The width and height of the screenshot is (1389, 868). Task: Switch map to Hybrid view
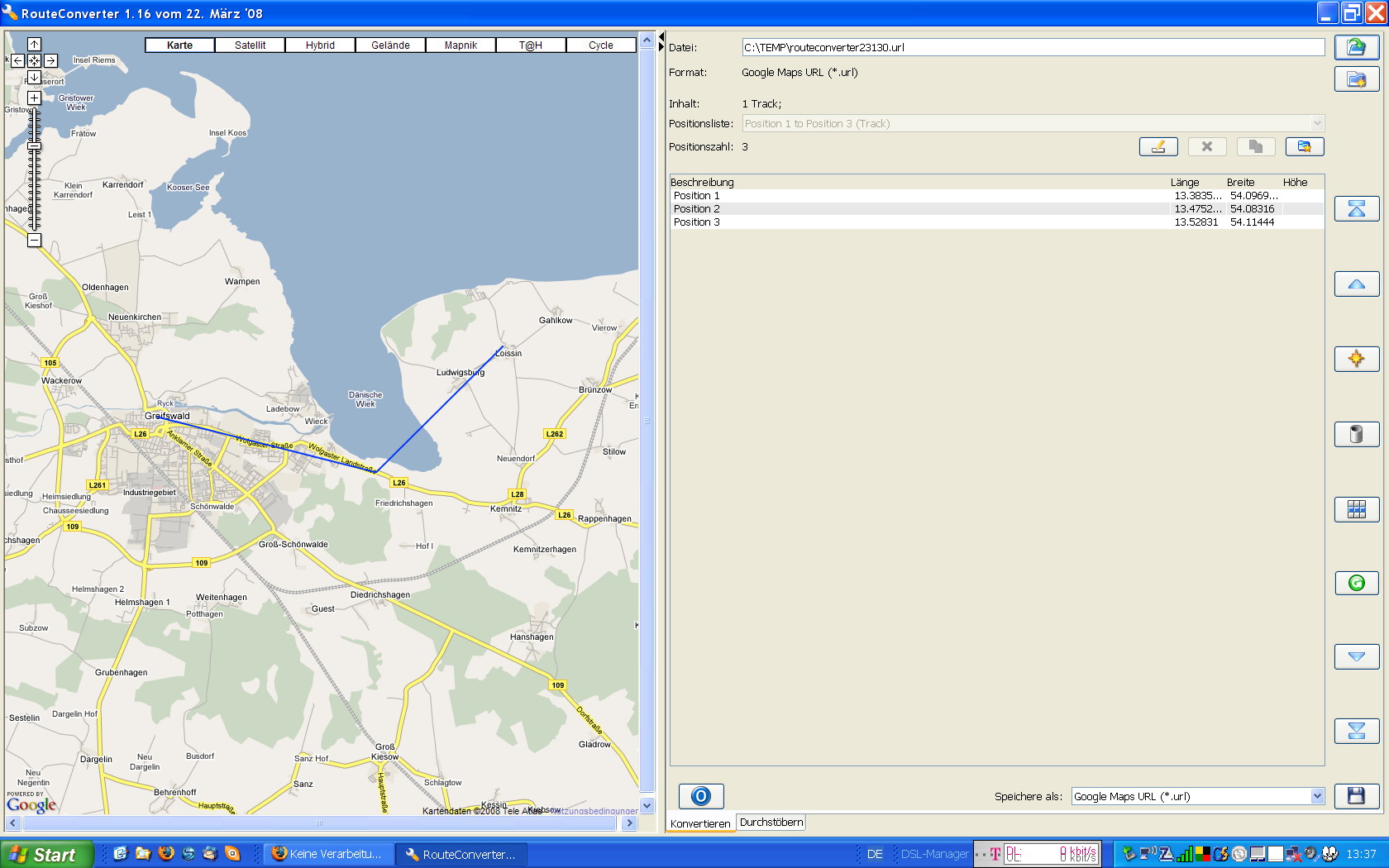coord(320,45)
